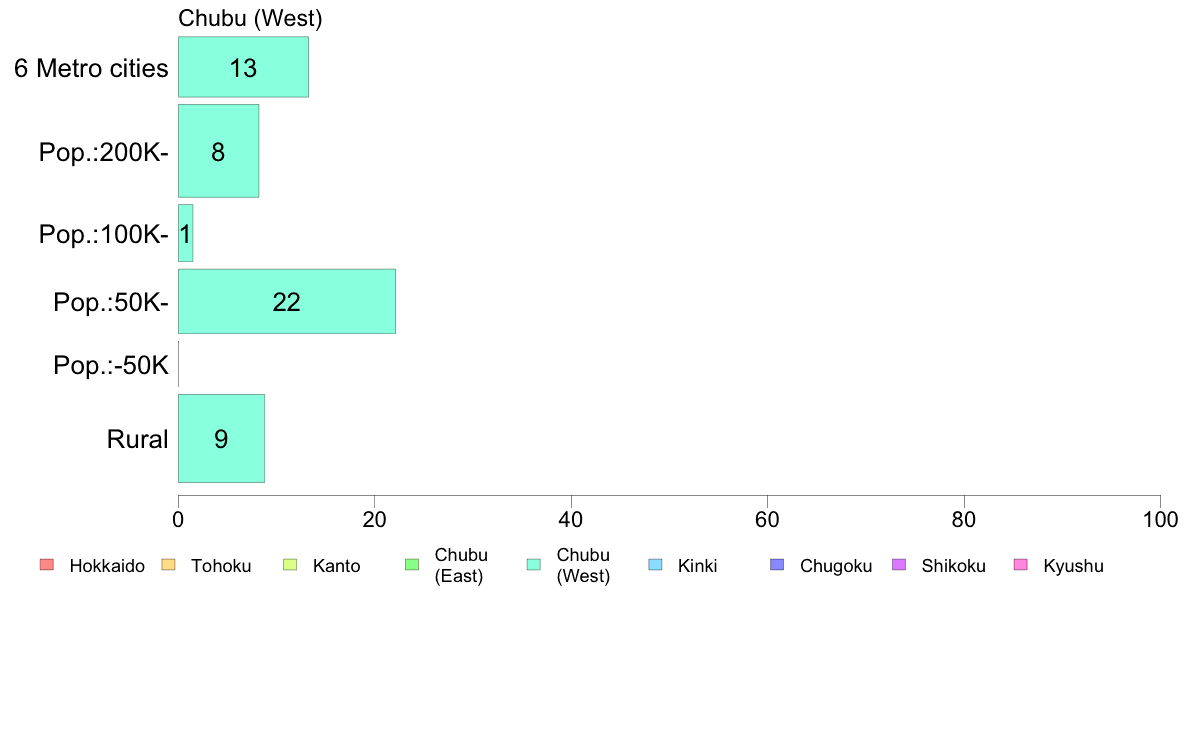The width and height of the screenshot is (1188, 736).
Task: Click the Chubu (West) chart title
Action: [250, 18]
